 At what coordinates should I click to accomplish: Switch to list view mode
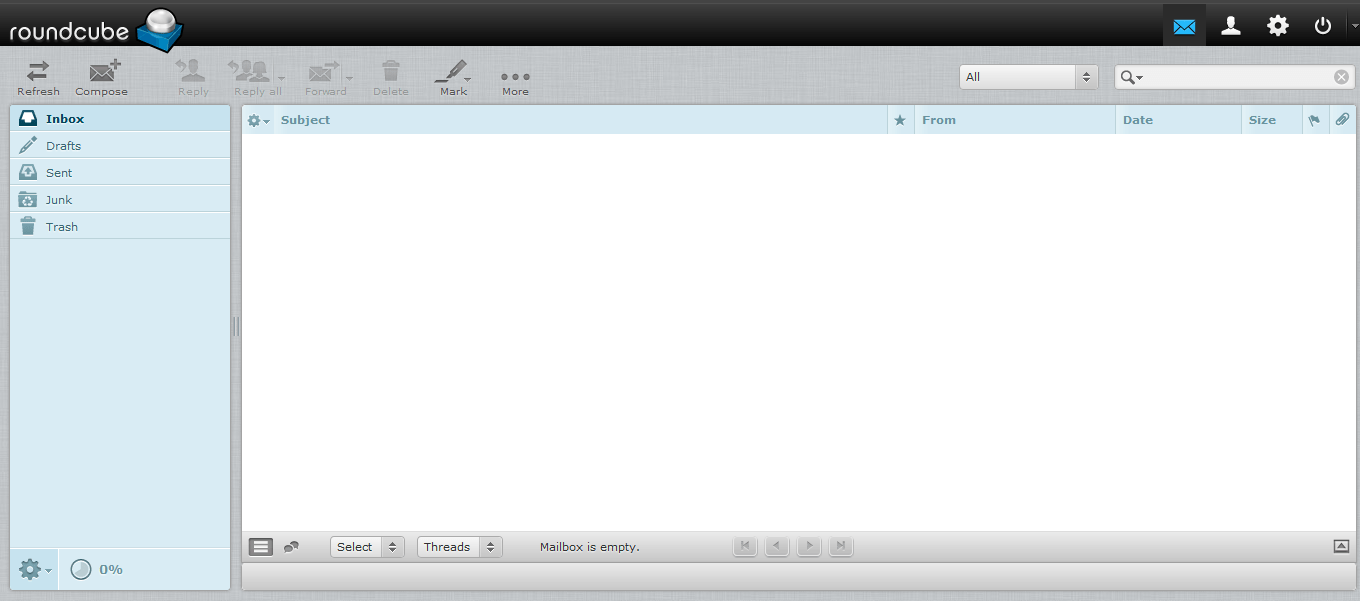pos(260,547)
